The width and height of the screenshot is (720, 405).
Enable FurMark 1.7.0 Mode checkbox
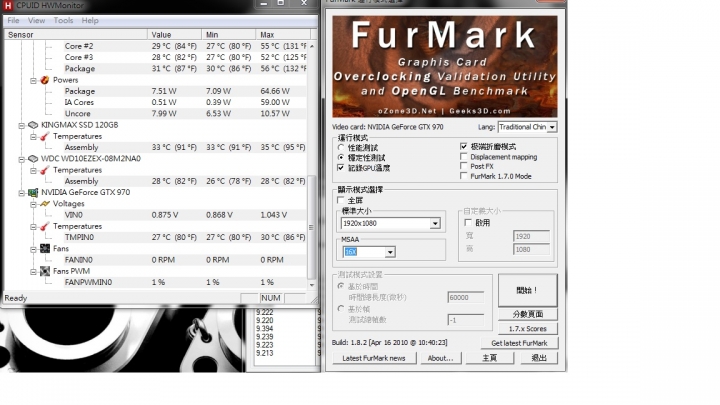click(x=463, y=176)
